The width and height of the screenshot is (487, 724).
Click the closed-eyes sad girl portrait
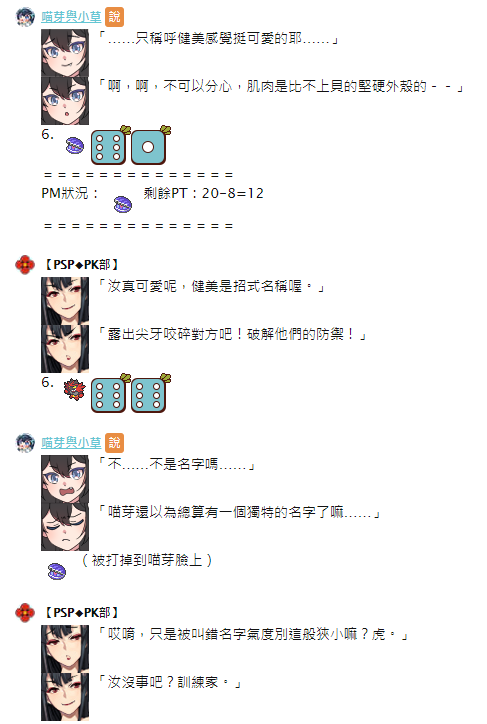(x=65, y=526)
